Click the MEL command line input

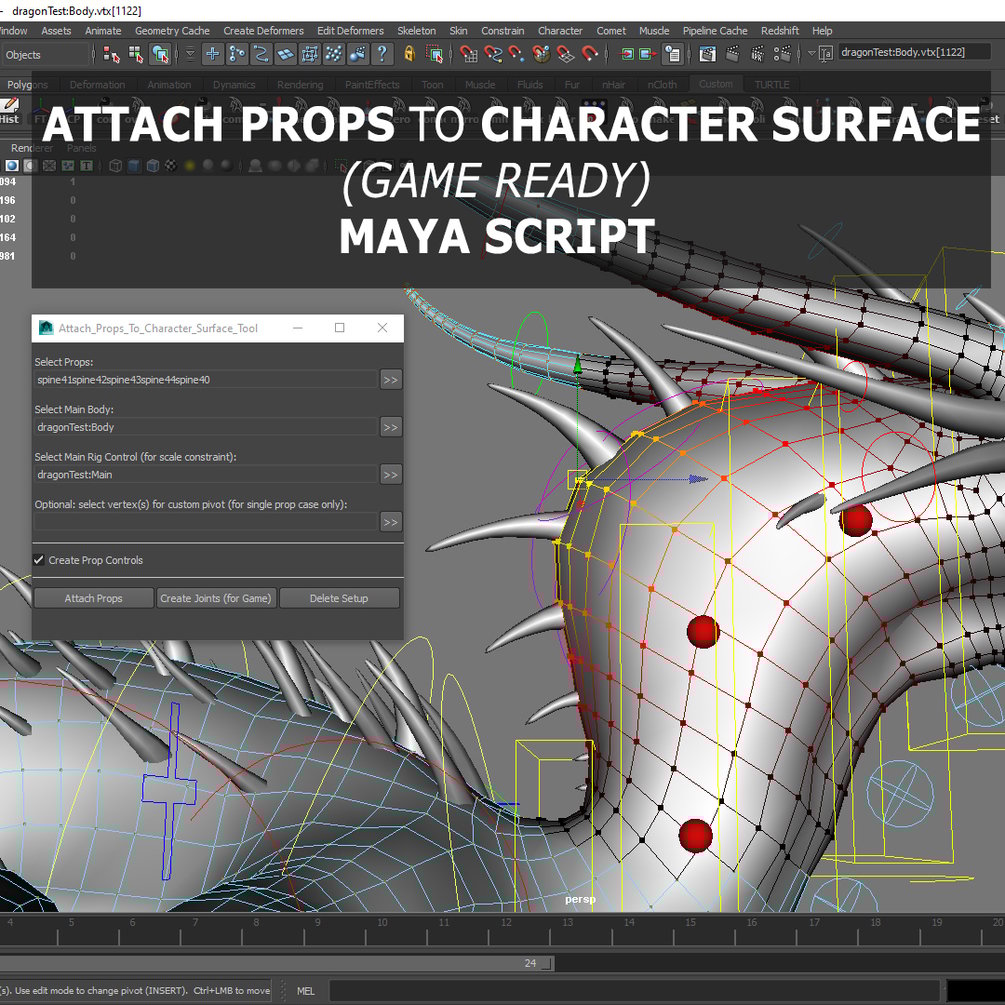click(x=635, y=990)
